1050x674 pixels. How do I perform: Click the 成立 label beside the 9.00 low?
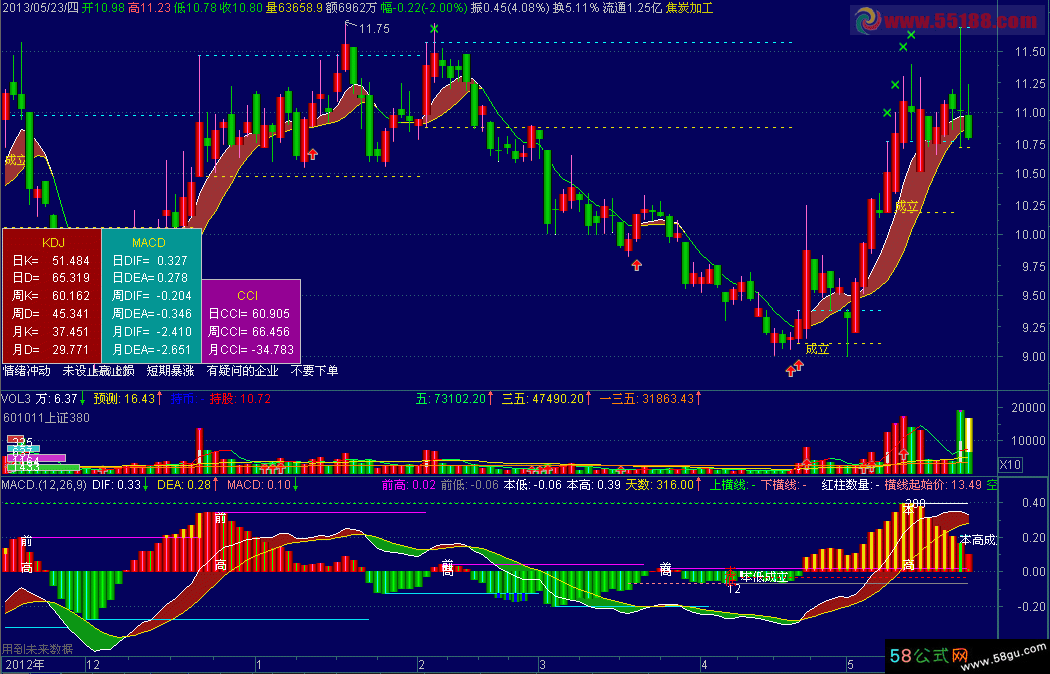(x=818, y=349)
